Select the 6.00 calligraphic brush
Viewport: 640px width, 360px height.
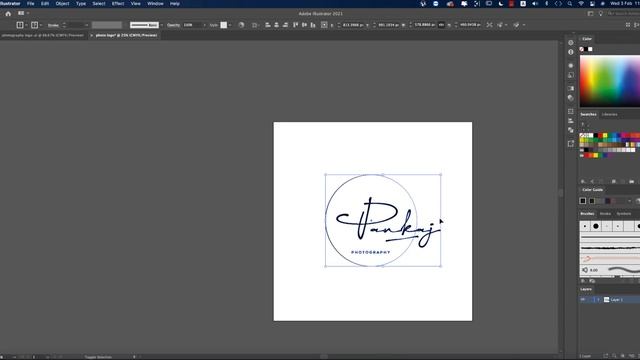pyautogui.click(x=610, y=270)
